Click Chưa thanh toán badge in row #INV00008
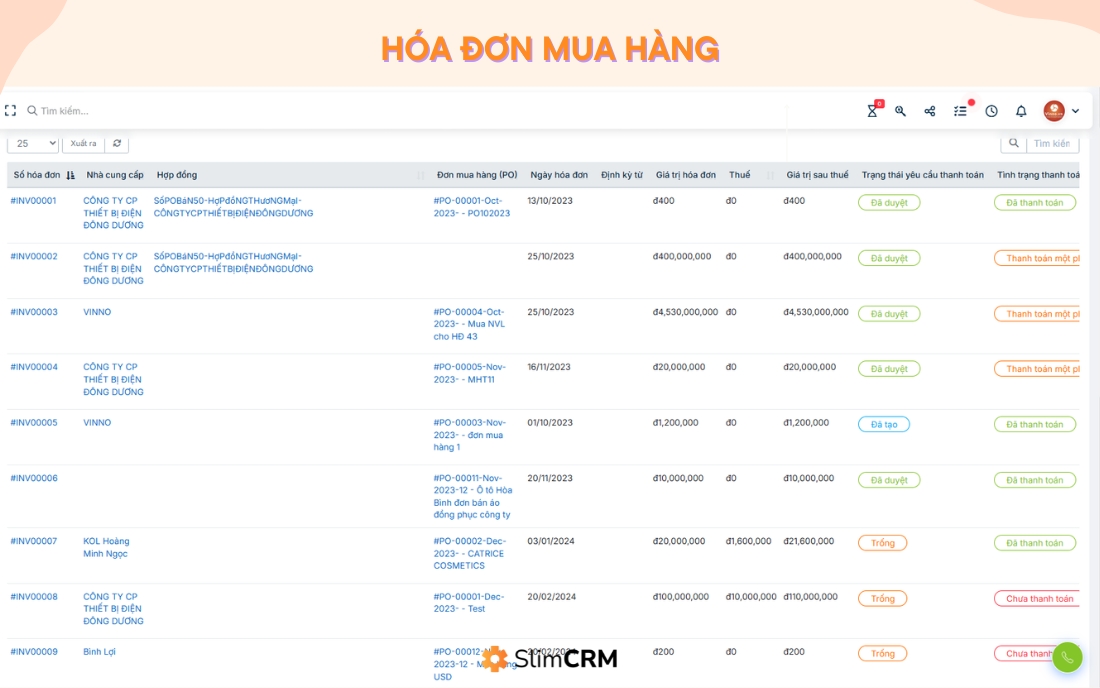The image size is (1100, 688). 1037,599
